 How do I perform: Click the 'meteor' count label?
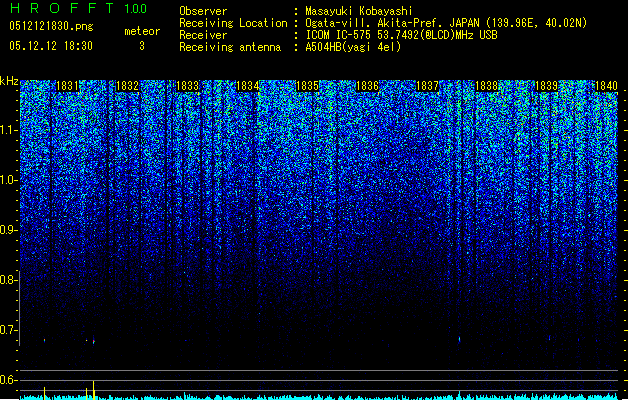[142, 31]
